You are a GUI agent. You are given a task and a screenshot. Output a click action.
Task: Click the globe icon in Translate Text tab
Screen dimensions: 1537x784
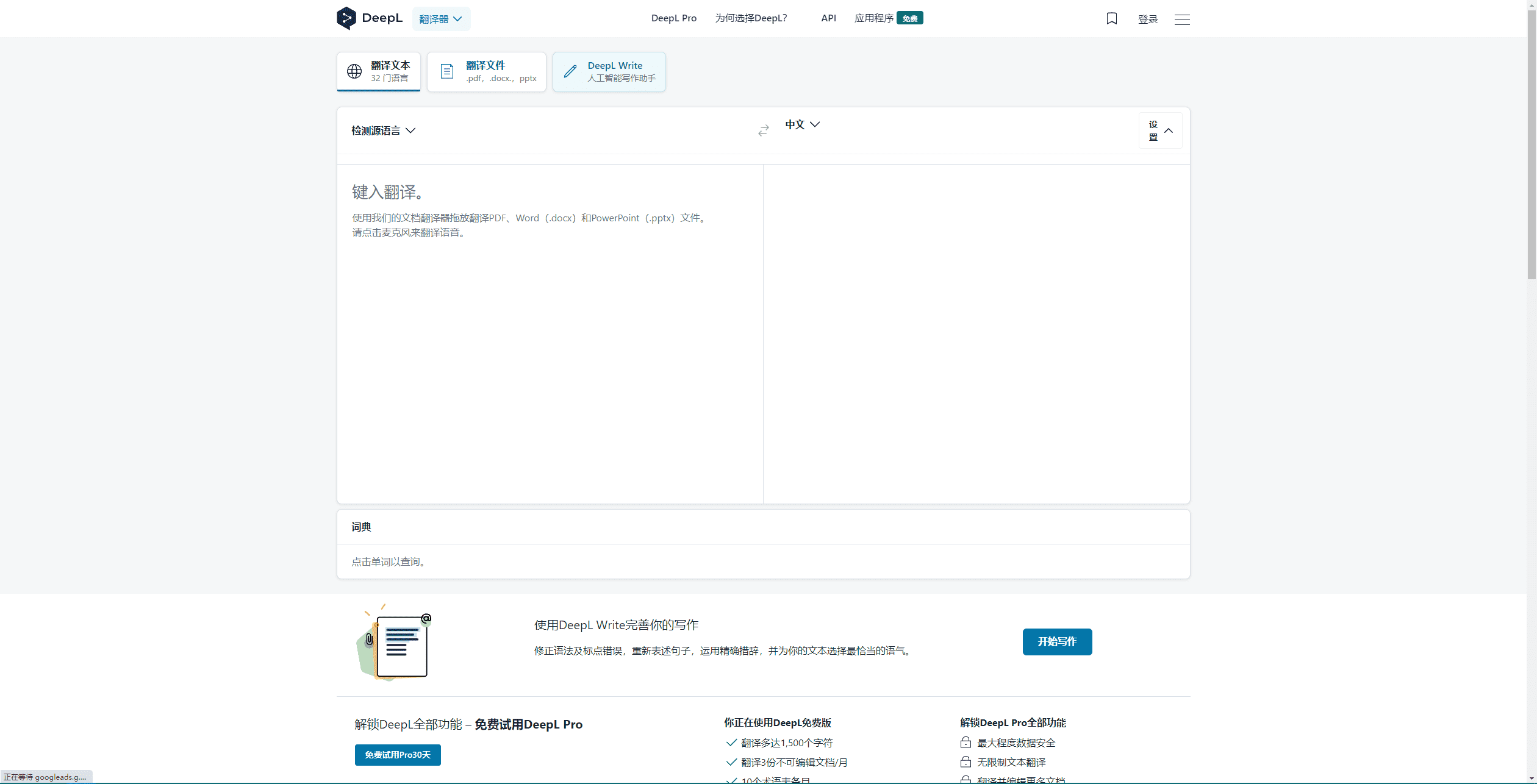point(354,71)
